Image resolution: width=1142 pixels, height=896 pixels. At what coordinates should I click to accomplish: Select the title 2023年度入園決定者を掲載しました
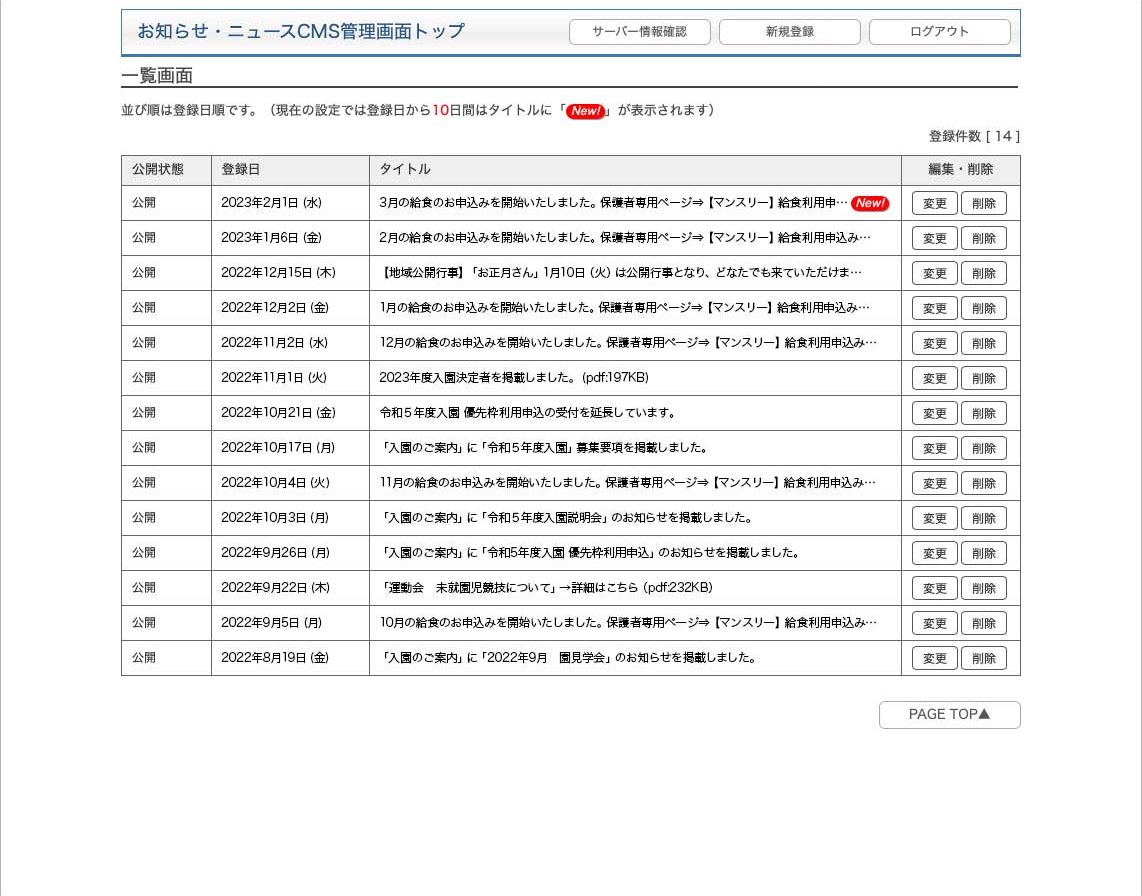point(513,377)
